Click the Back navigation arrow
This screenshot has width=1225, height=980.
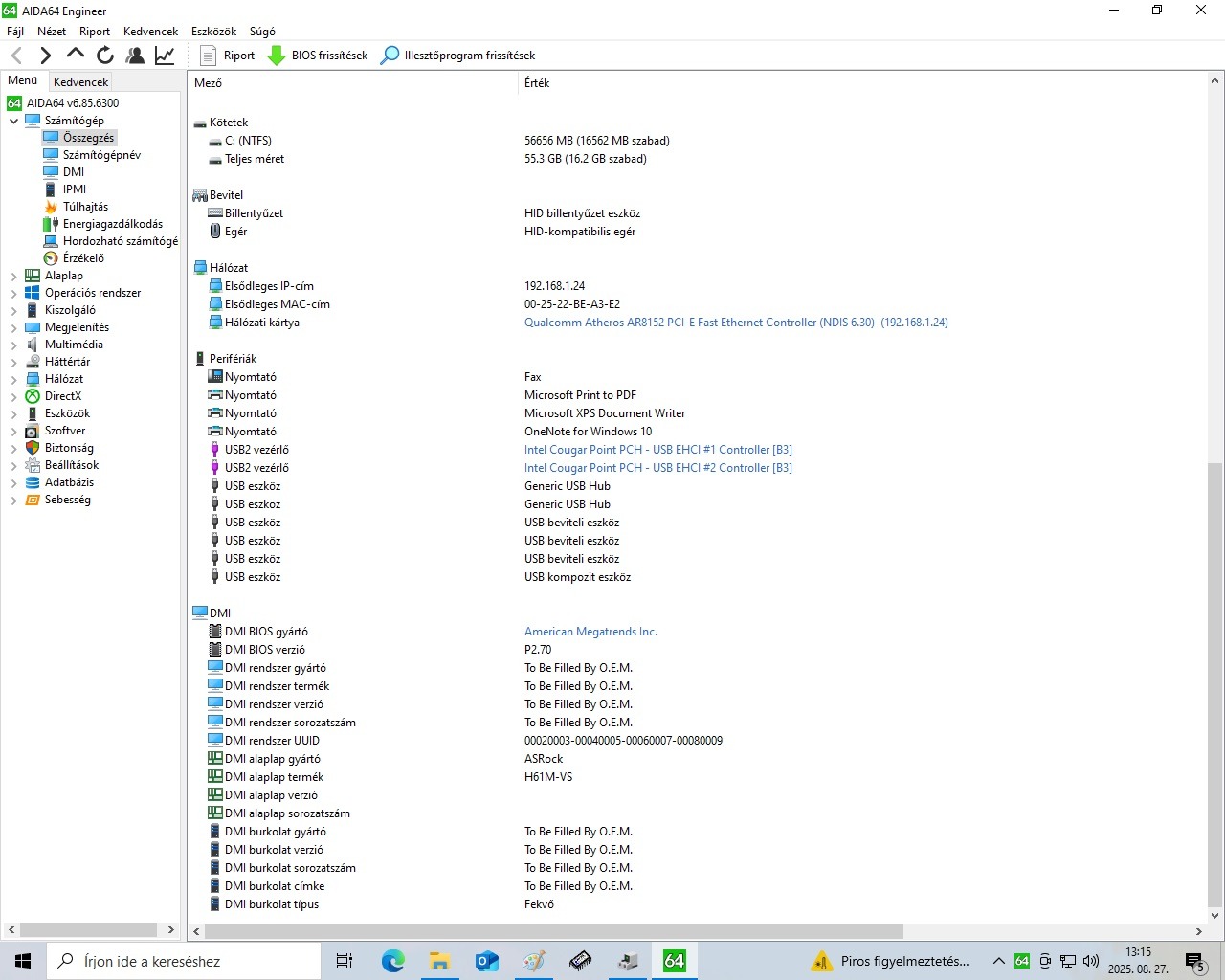point(16,56)
